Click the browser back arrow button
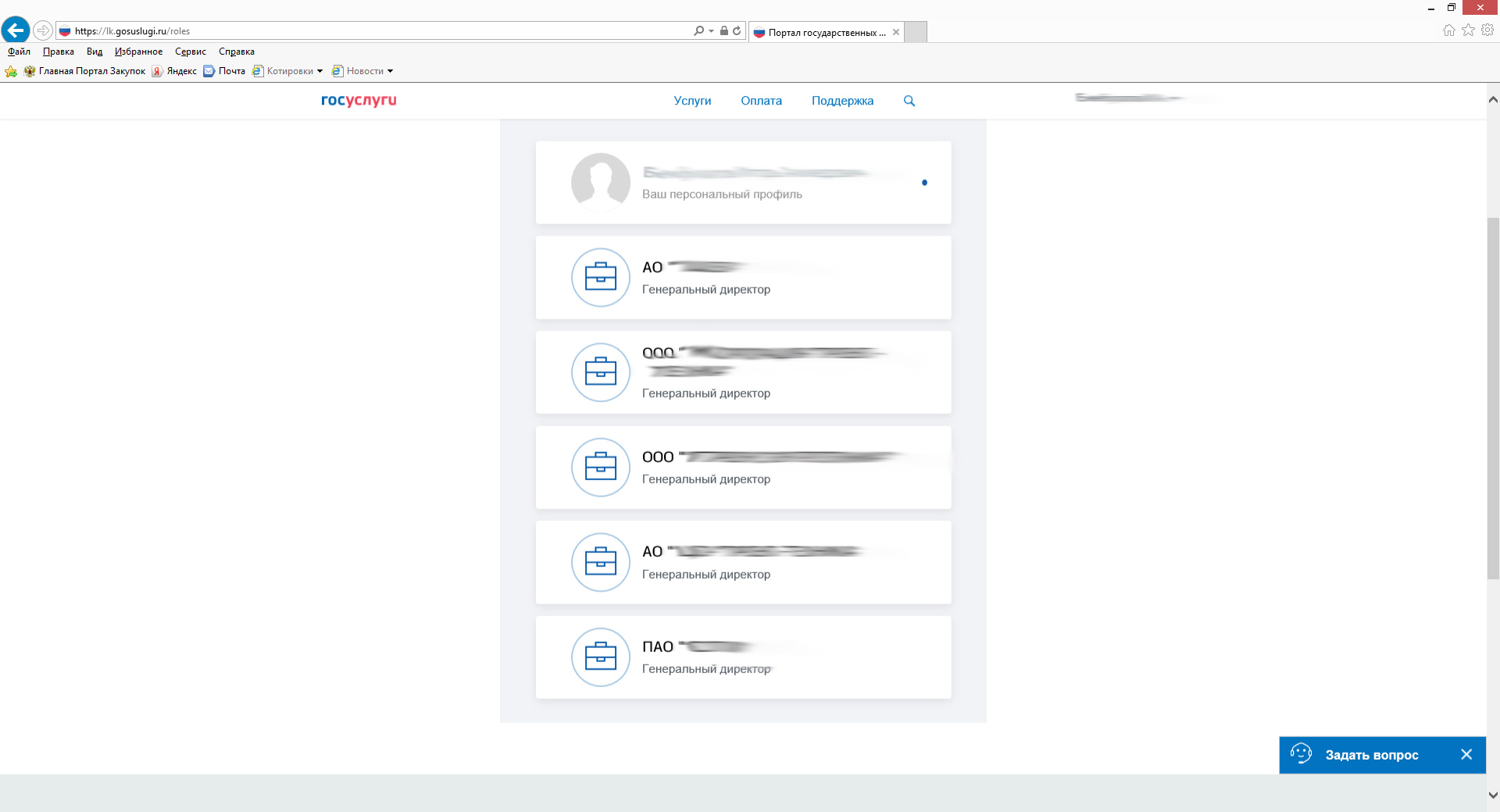 [16, 30]
